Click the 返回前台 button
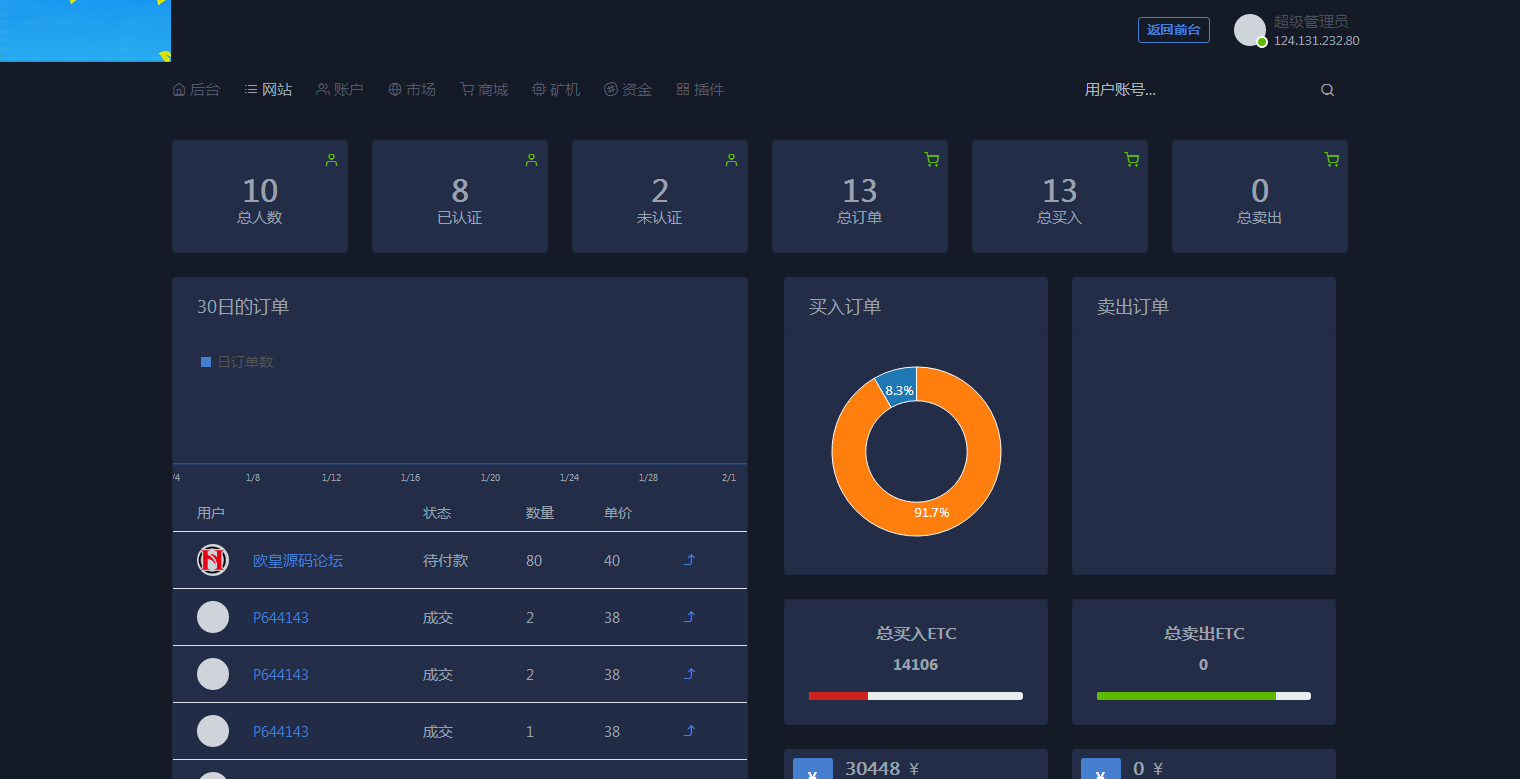This screenshot has height=779, width=1520. [1173, 29]
